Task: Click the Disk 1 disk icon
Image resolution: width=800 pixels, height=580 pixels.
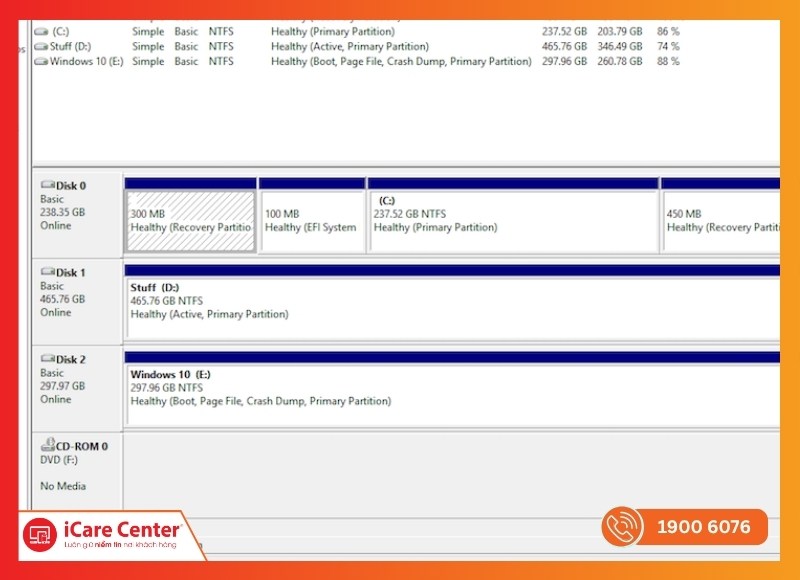Action: point(47,272)
